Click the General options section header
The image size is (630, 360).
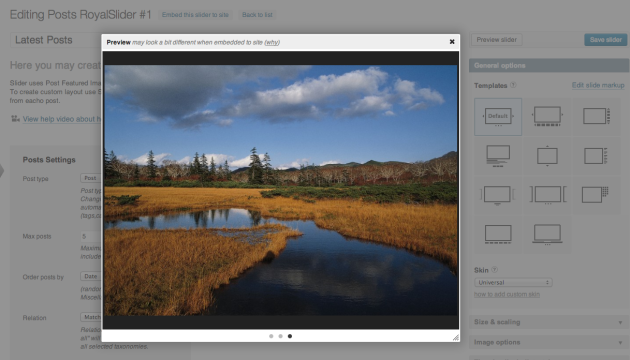click(x=549, y=65)
